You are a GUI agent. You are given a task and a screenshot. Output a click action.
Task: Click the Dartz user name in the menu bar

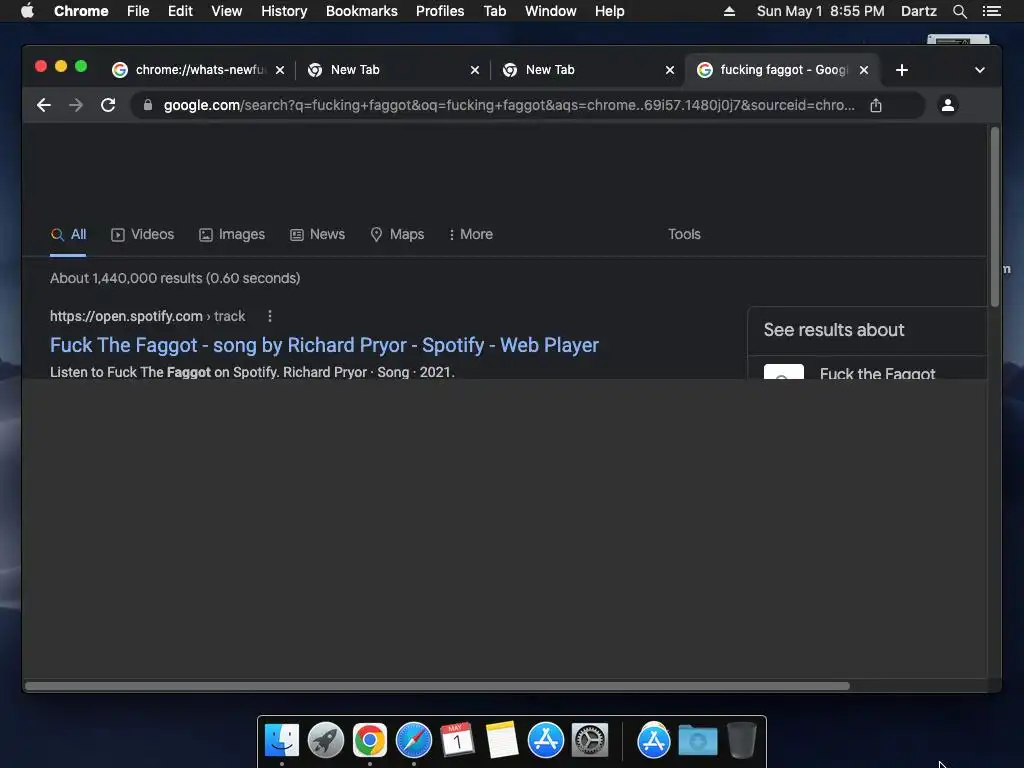click(919, 11)
